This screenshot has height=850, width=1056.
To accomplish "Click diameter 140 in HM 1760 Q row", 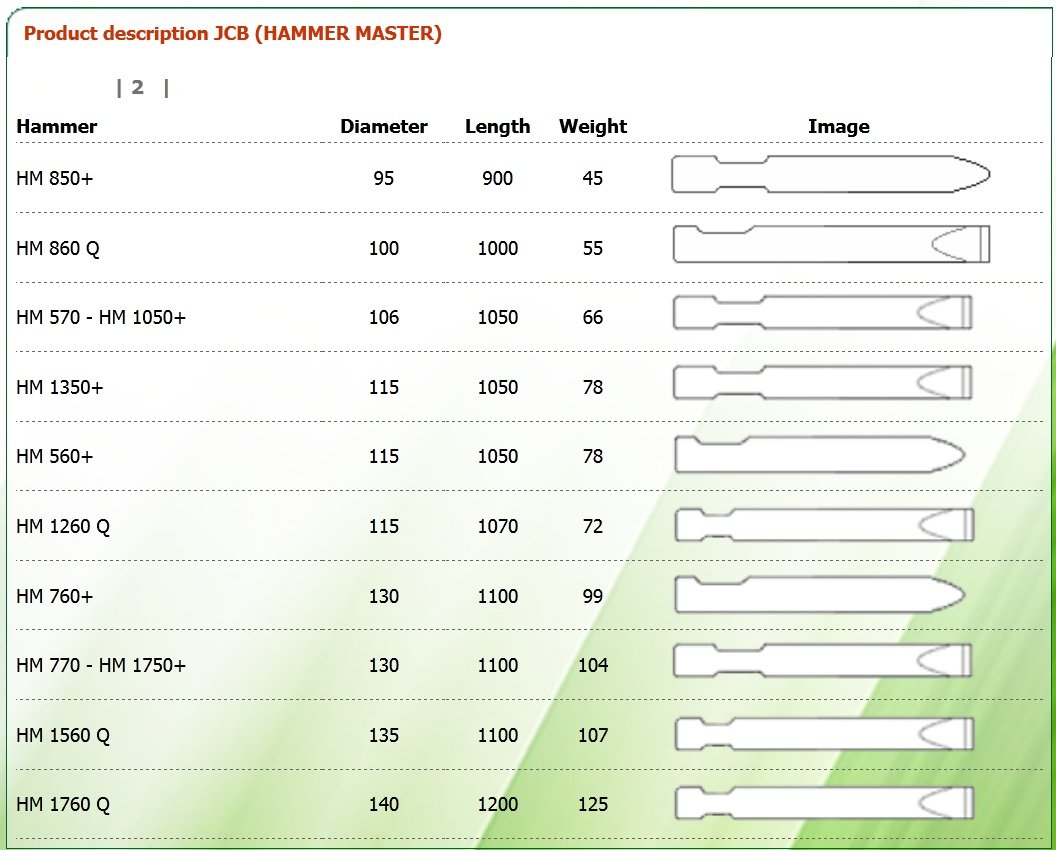I will (x=384, y=804).
